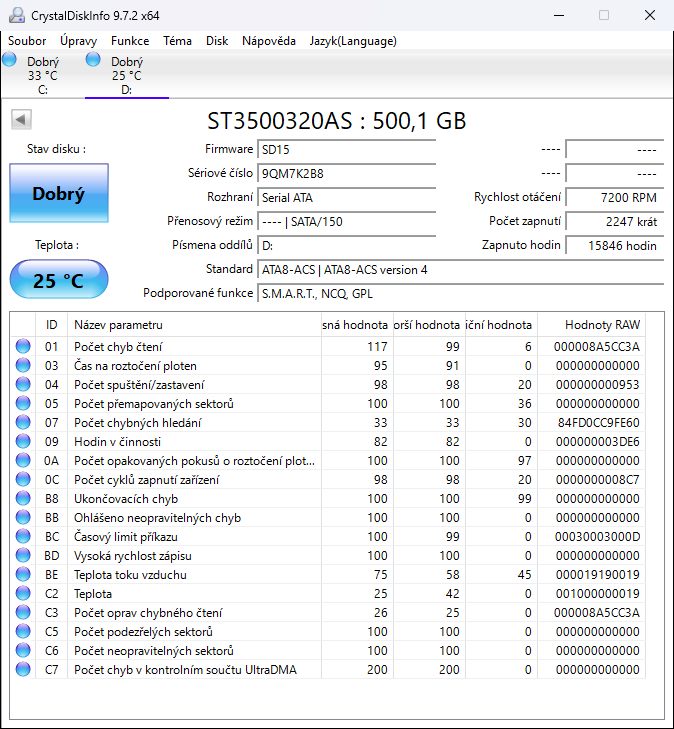The image size is (674, 729).
Task: Click the disk title ST3500320AS : 500,1 GB
Action: coord(337,121)
